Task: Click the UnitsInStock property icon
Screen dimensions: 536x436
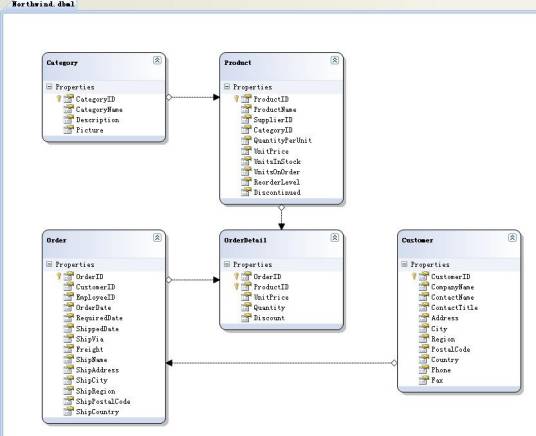Action: click(x=246, y=161)
